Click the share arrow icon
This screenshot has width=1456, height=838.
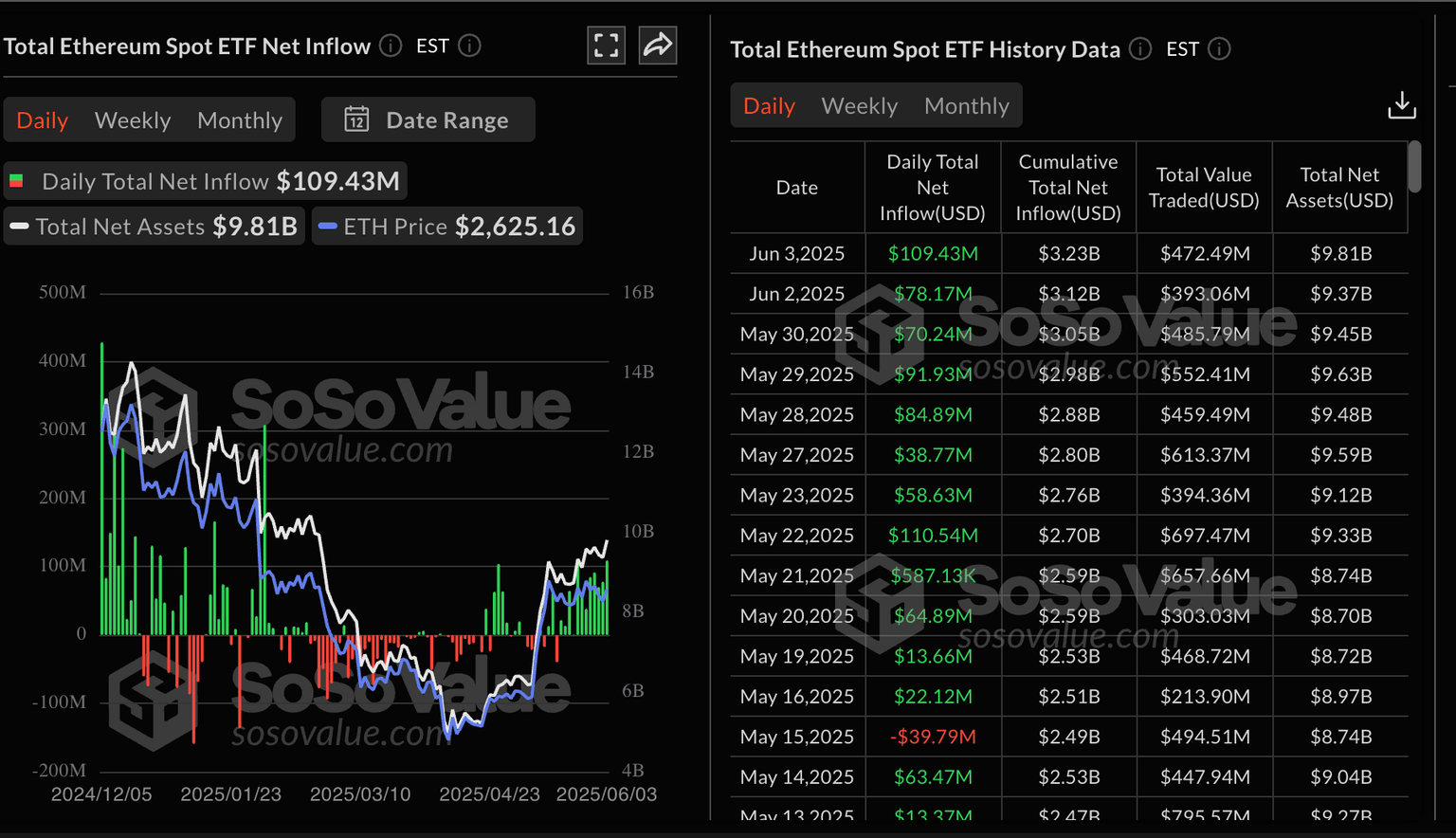(x=657, y=45)
